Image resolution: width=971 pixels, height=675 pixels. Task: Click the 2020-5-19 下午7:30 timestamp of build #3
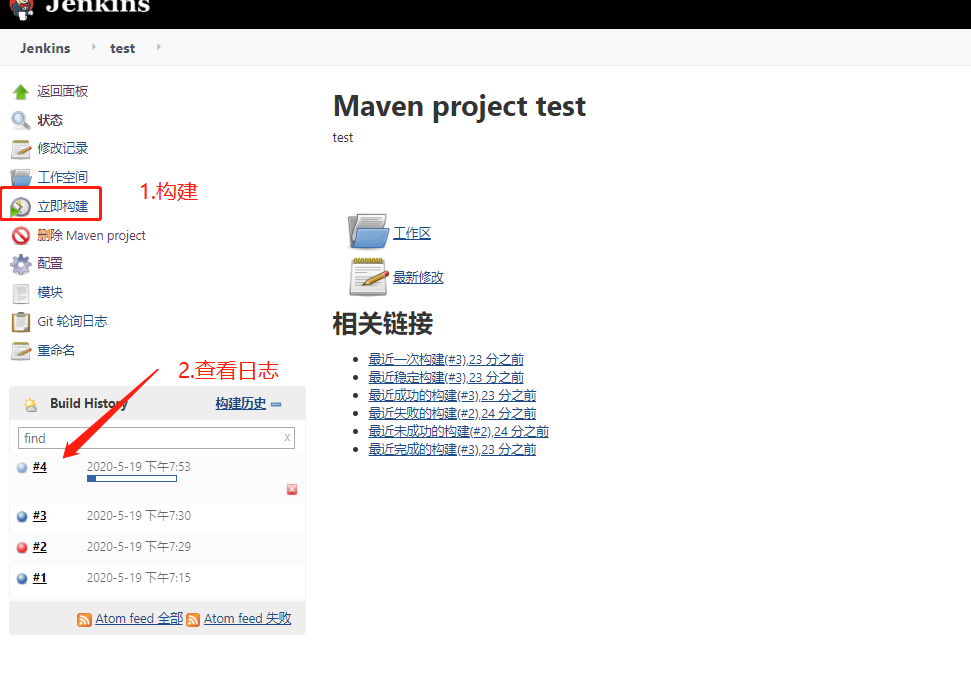click(x=139, y=515)
